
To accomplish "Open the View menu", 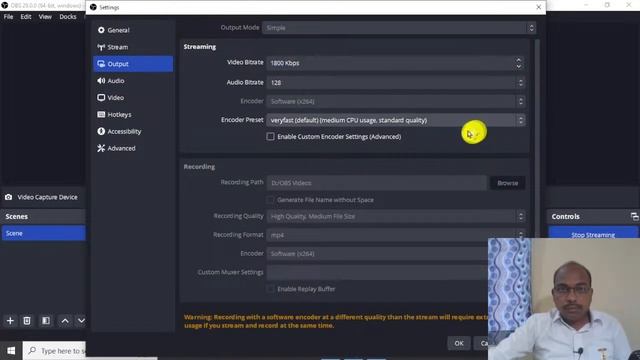I will click(45, 17).
